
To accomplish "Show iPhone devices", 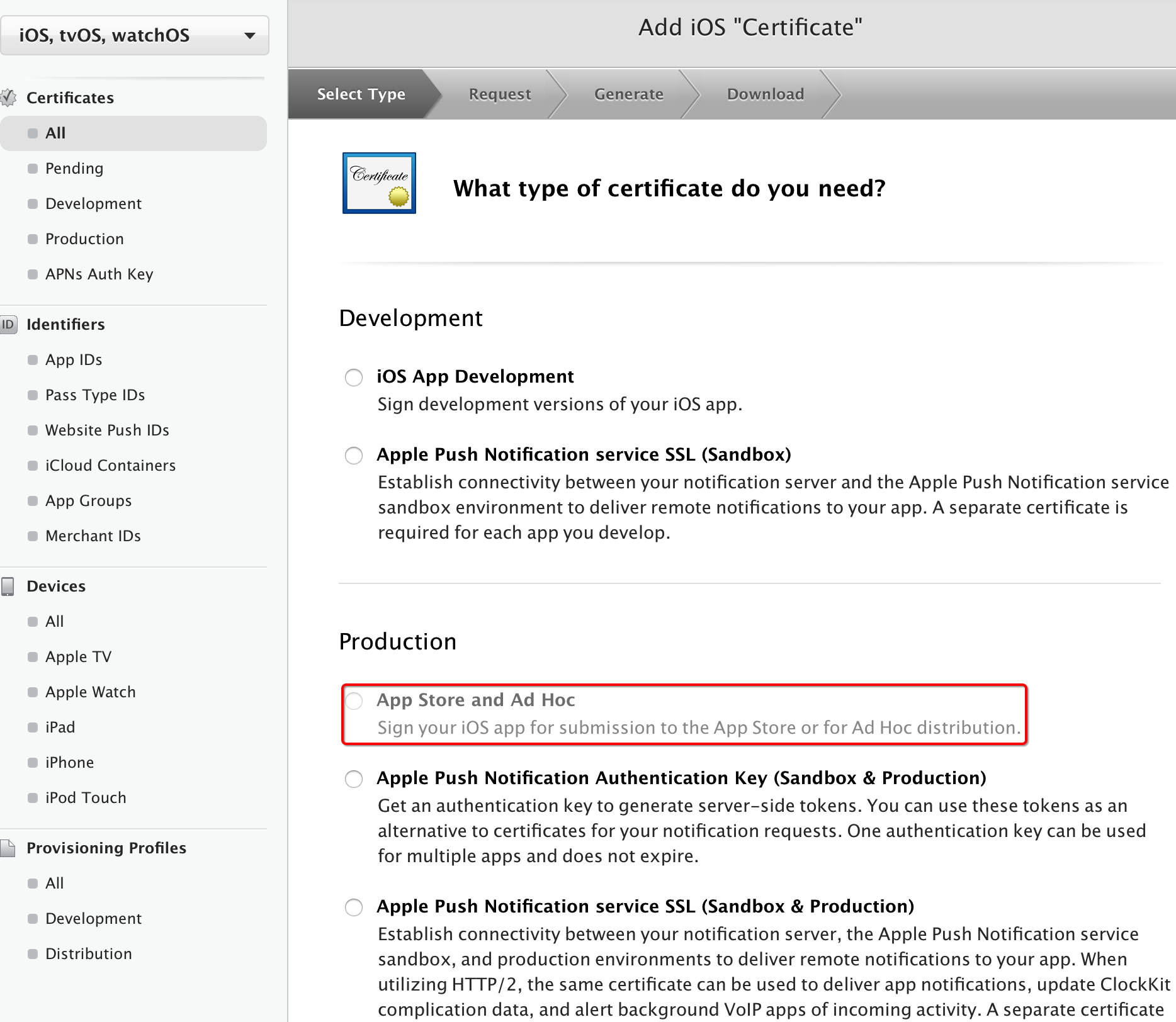I will pyautogui.click(x=69, y=762).
